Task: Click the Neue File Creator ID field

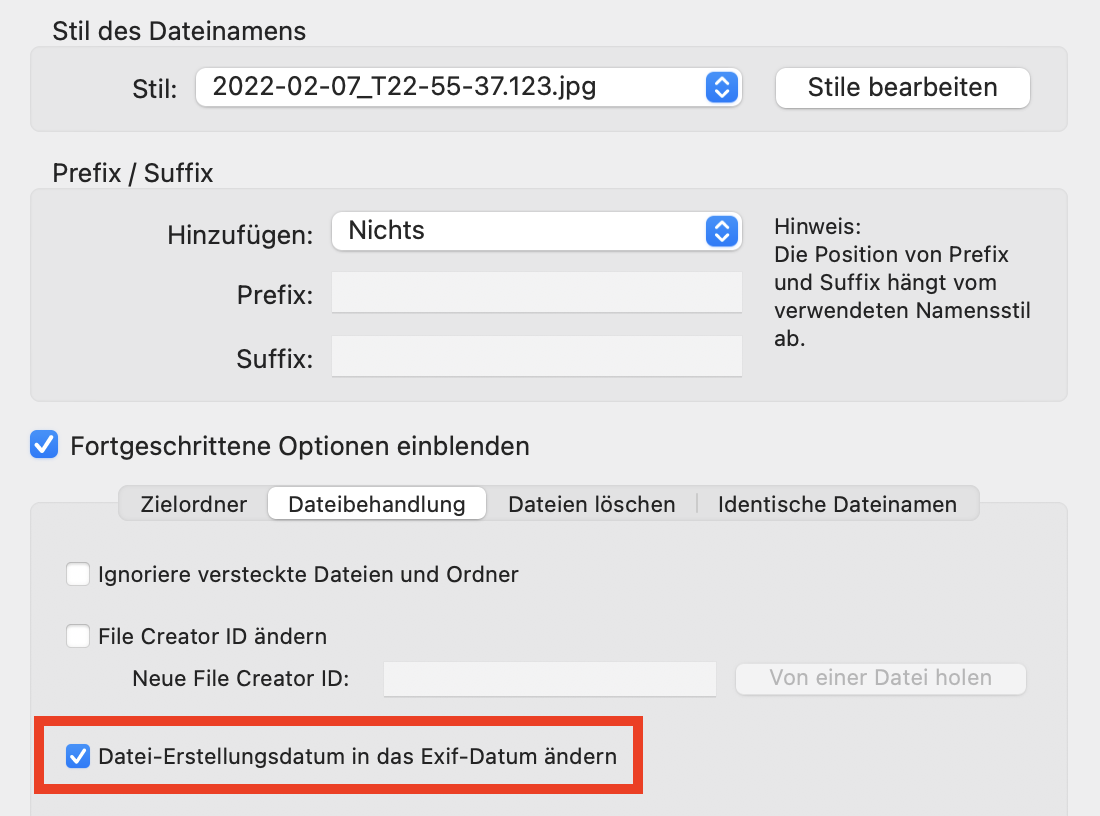Action: point(550,679)
